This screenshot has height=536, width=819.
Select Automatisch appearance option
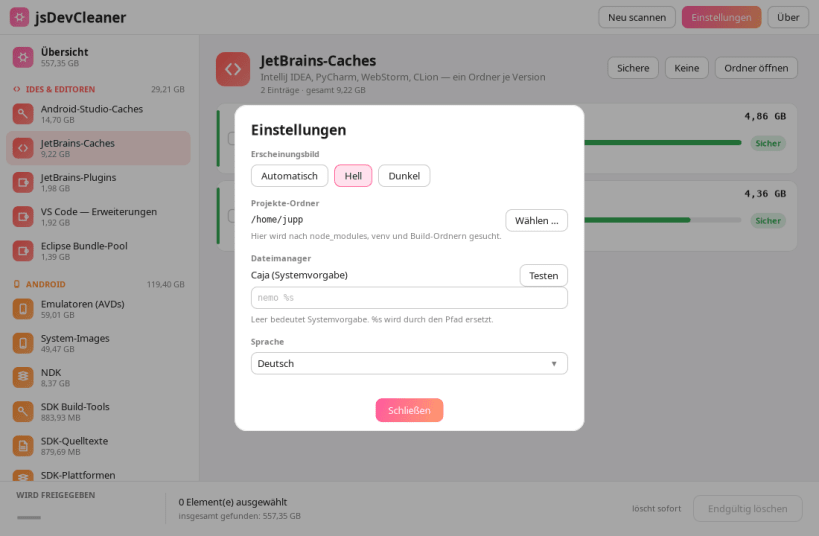pos(289,176)
